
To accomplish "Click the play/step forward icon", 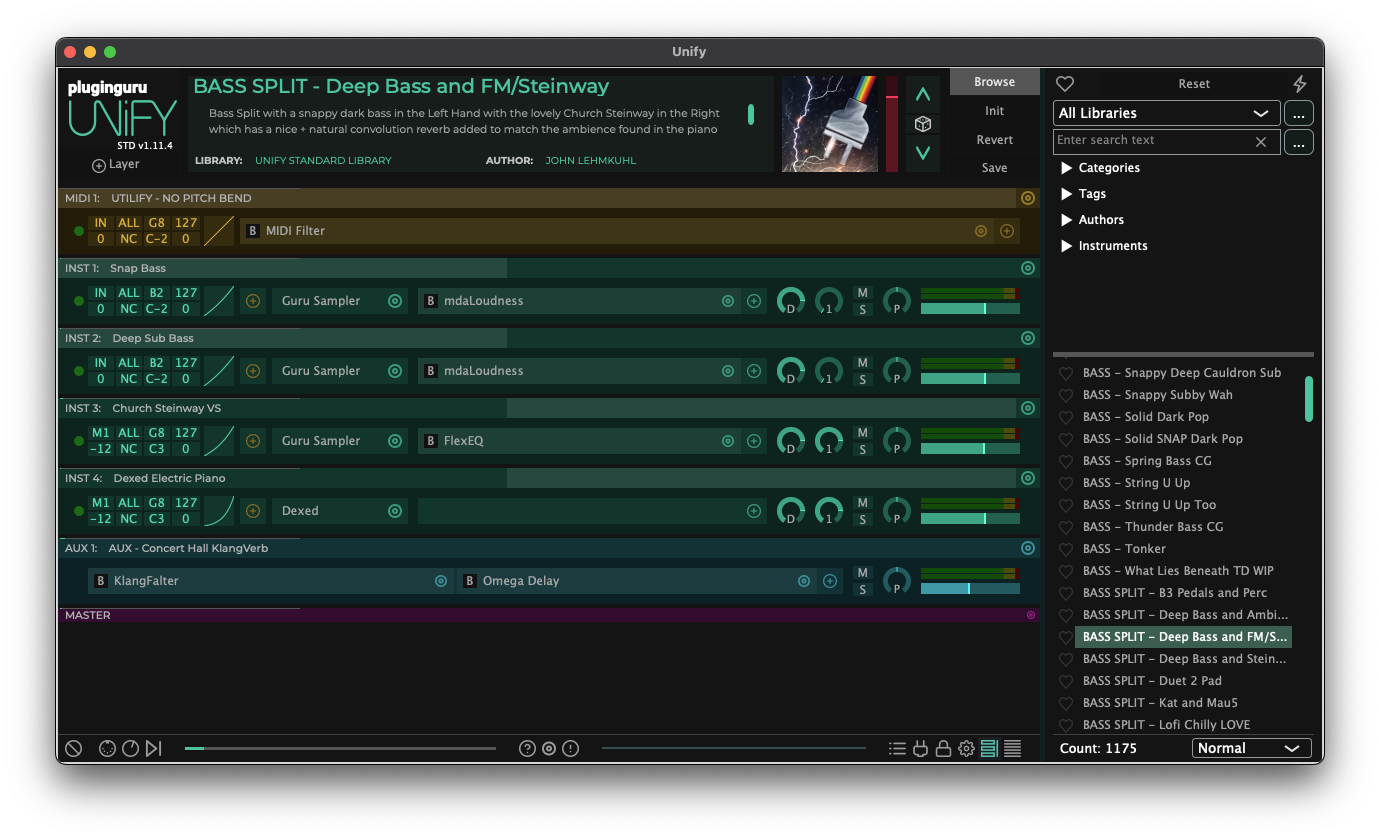I will pos(154,748).
